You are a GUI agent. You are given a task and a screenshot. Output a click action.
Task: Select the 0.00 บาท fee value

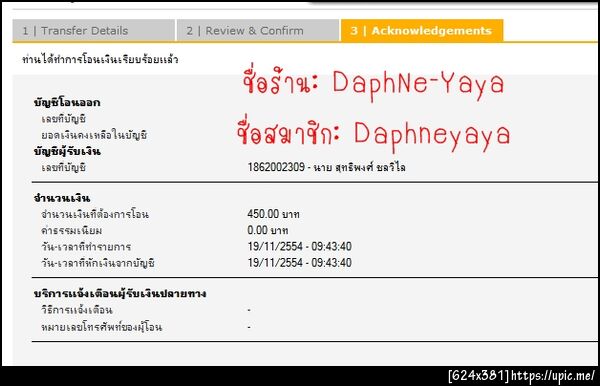267,230
